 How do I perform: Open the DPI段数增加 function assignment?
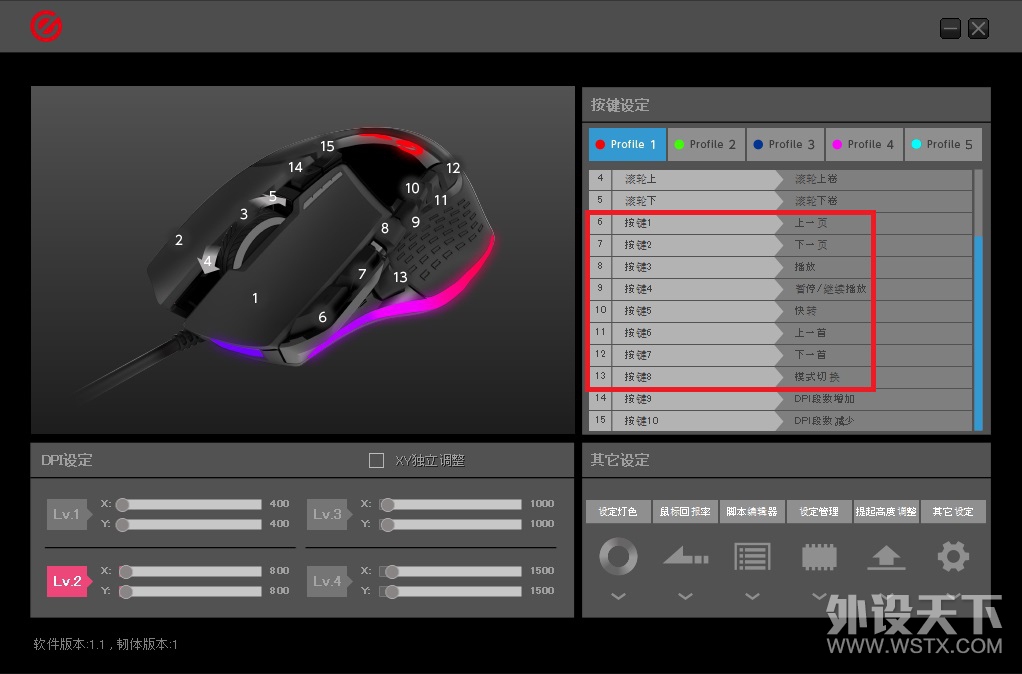824,398
